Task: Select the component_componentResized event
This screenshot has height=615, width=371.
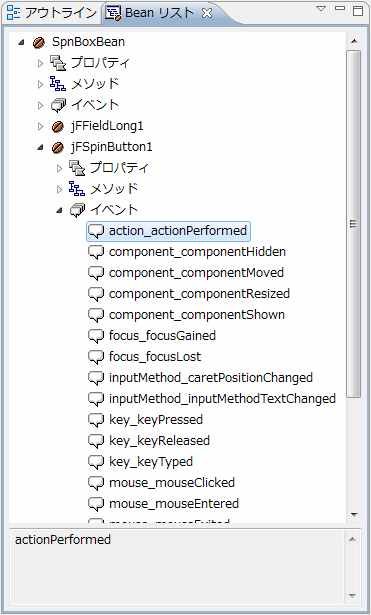Action: (x=199, y=294)
